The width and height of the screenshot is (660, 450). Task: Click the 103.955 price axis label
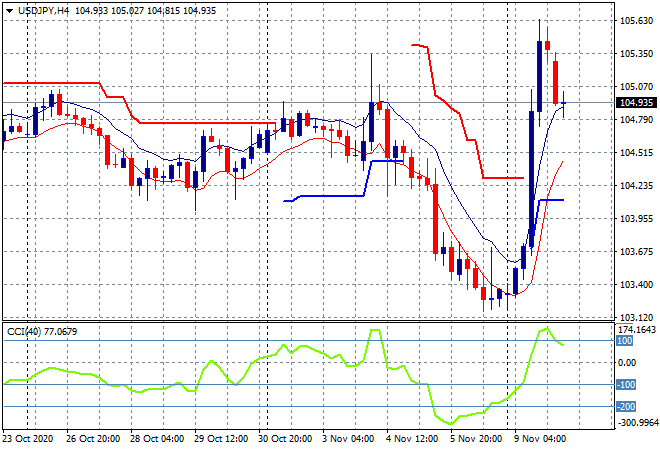click(x=636, y=218)
